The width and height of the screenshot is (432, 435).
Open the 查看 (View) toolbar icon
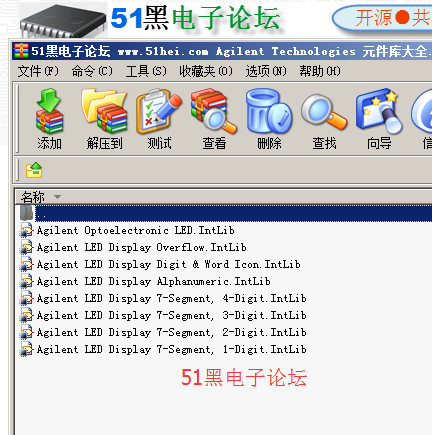tap(214, 118)
